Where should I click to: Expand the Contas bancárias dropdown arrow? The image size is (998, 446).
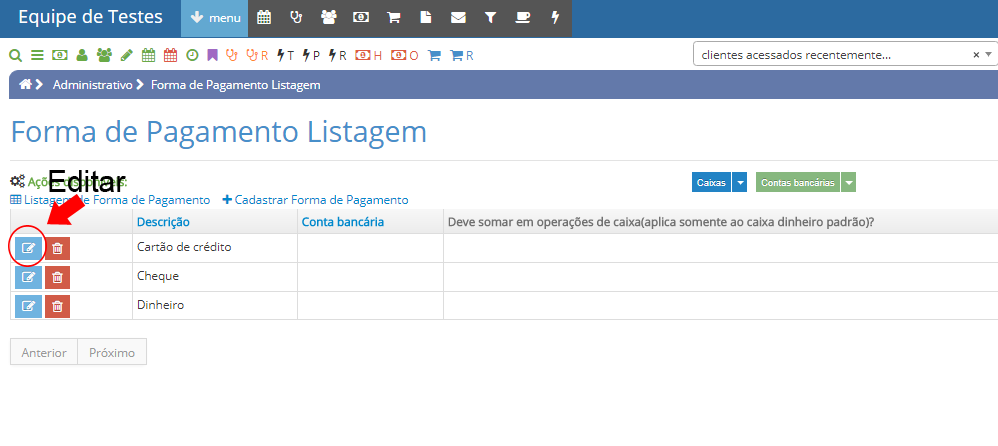tap(849, 183)
